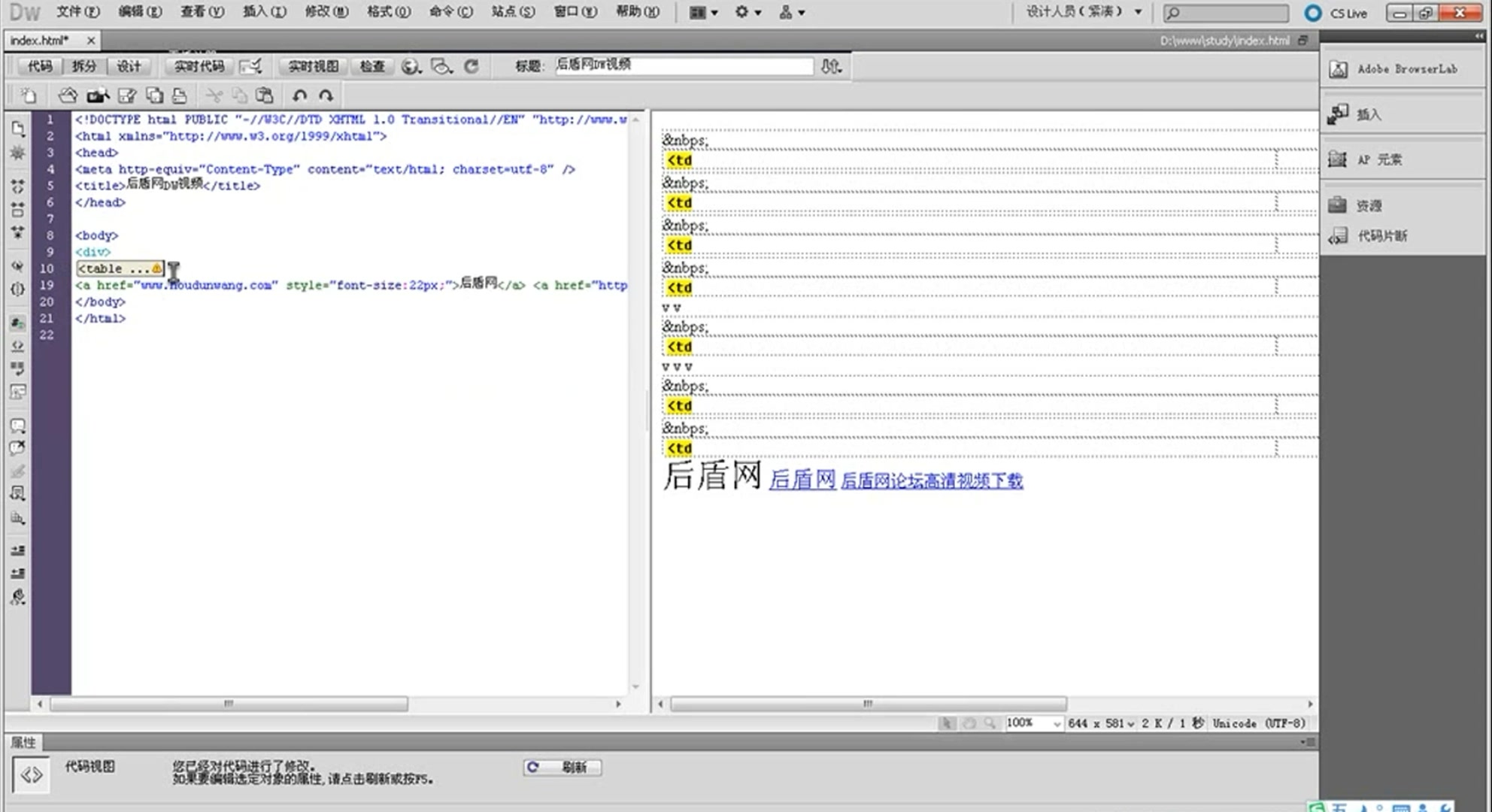Open the Preview in Browser globe icon

coord(411,66)
